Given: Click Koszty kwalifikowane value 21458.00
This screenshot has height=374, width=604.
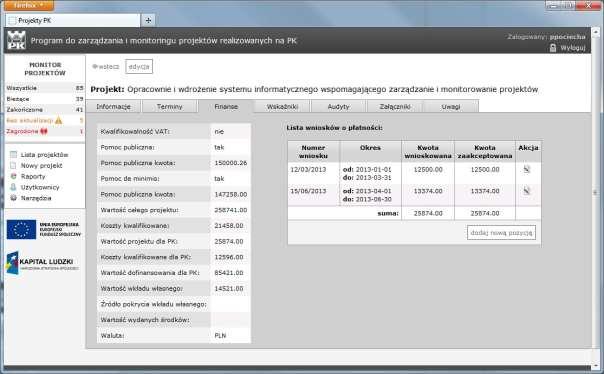Looking at the screenshot, I should pos(229,226).
